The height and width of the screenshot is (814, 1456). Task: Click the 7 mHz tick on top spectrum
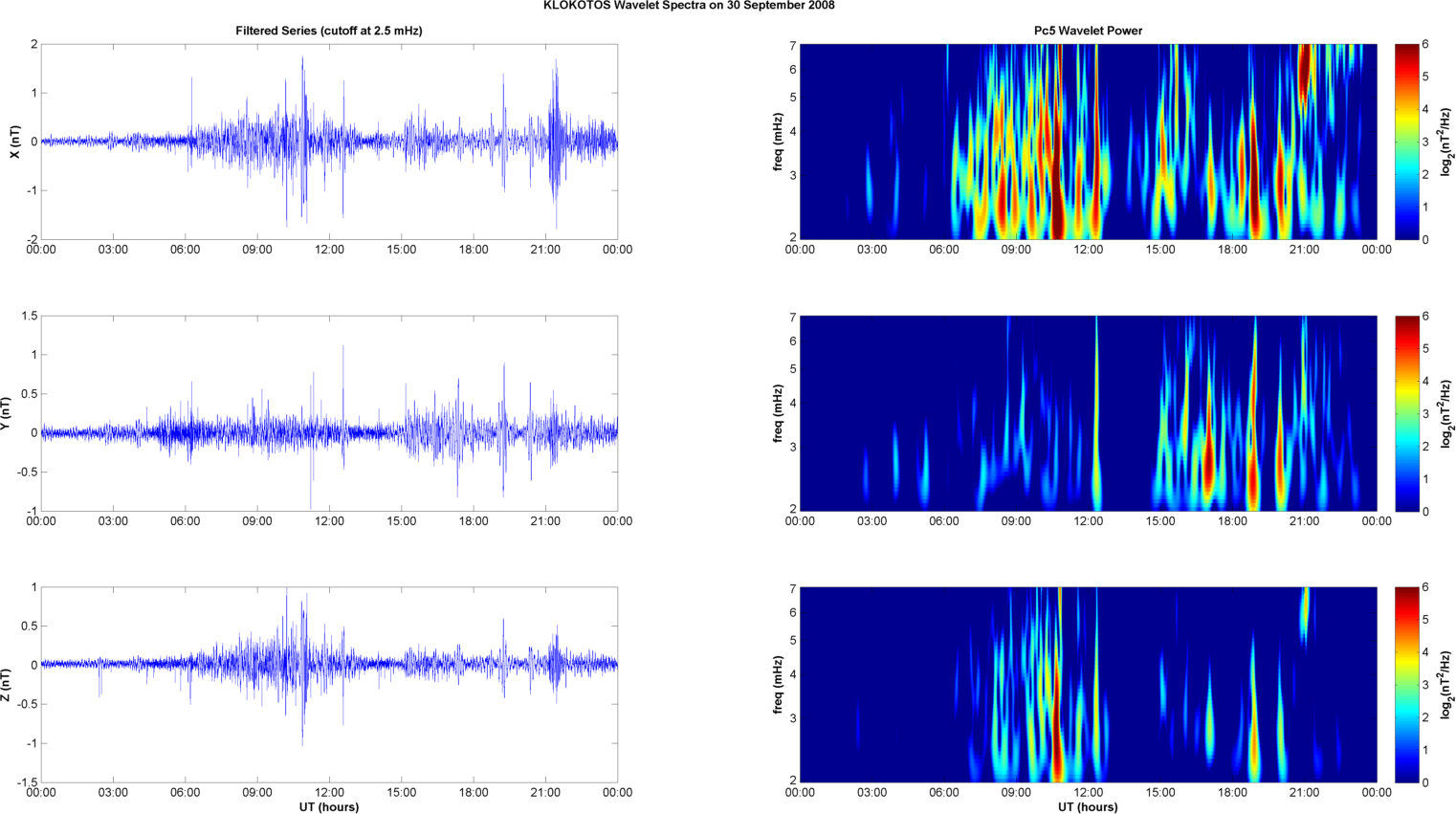click(793, 45)
